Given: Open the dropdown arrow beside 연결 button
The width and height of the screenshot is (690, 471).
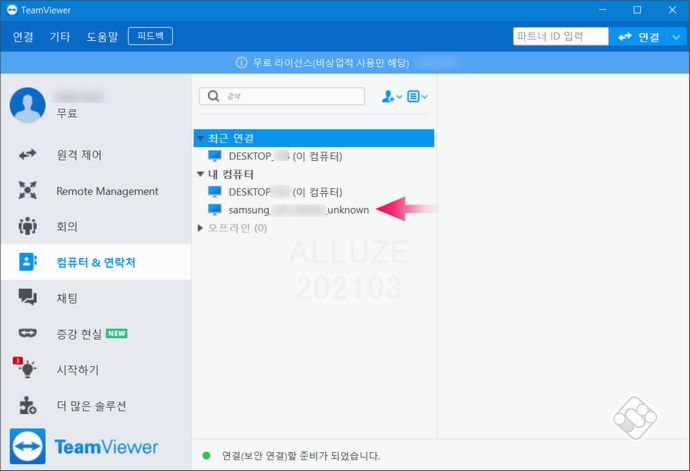Looking at the screenshot, I should tap(677, 37).
